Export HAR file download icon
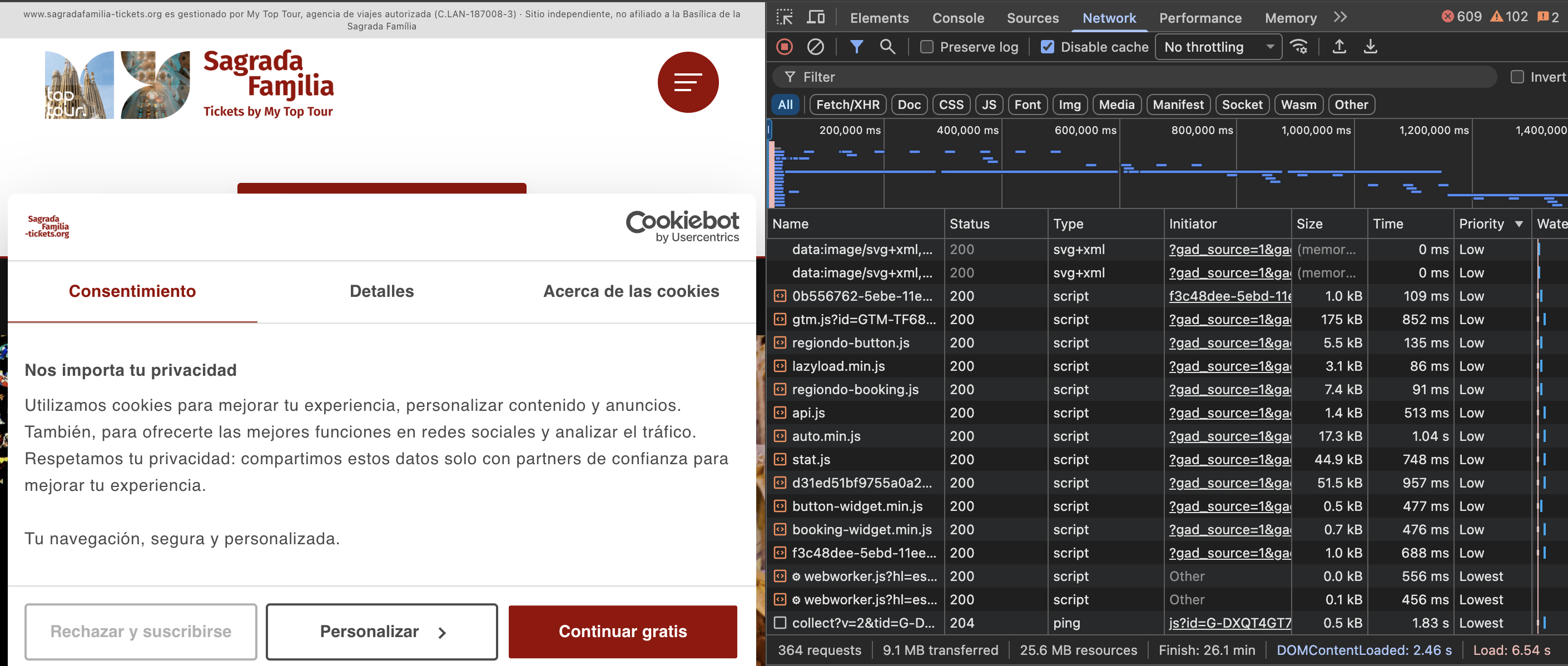This screenshot has height=666, width=1568. [x=1370, y=47]
